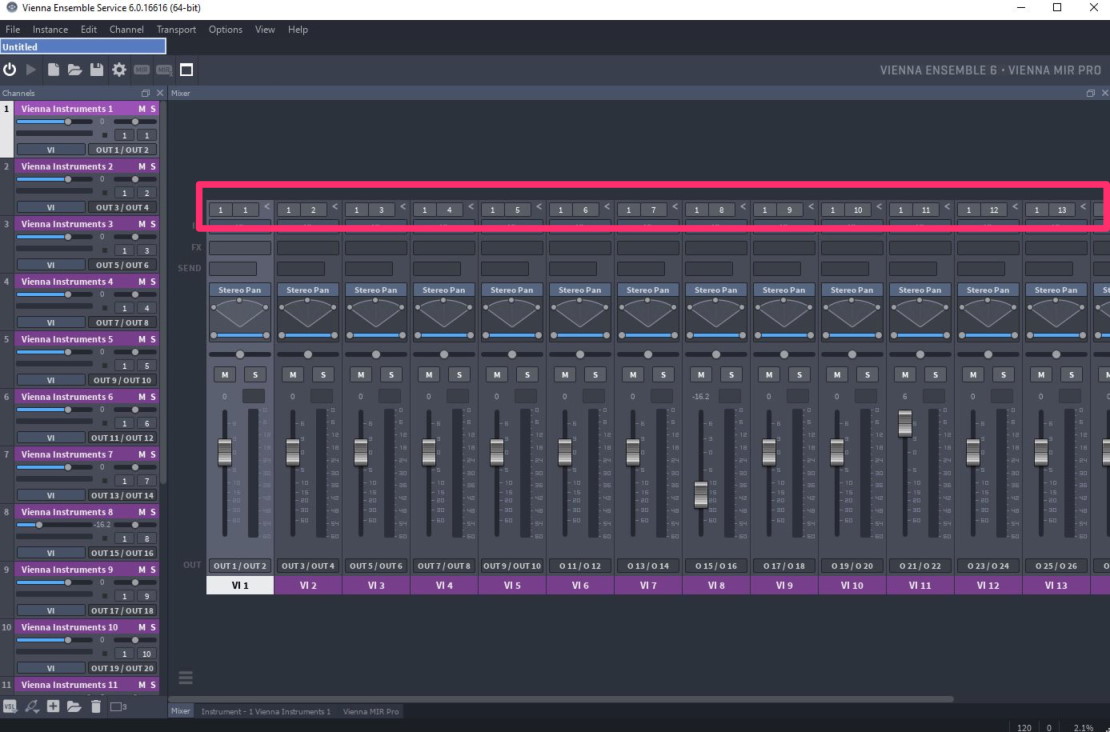1110x732 pixels.
Task: Open O 15 / O 16 output selector
Action: [716, 566]
